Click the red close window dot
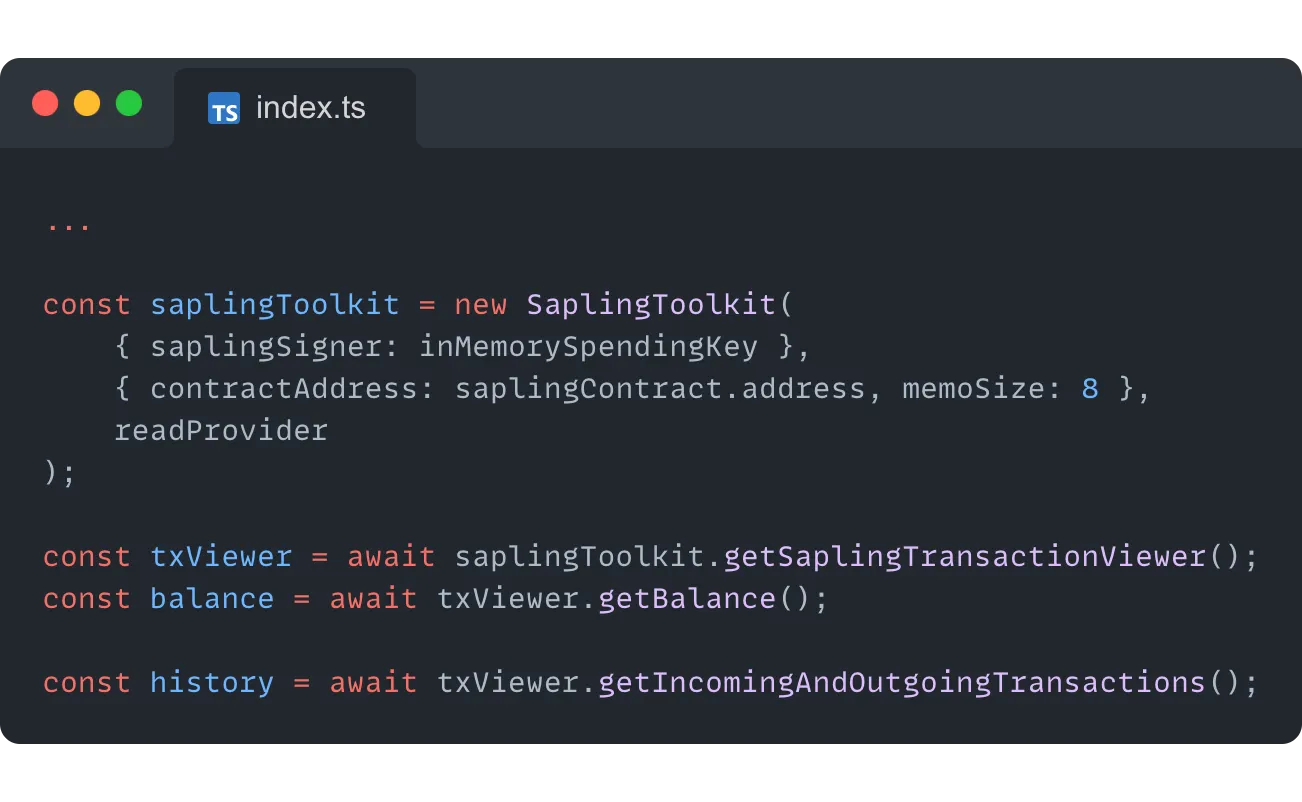Image resolution: width=1302 pixels, height=802 pixels. [x=45, y=103]
